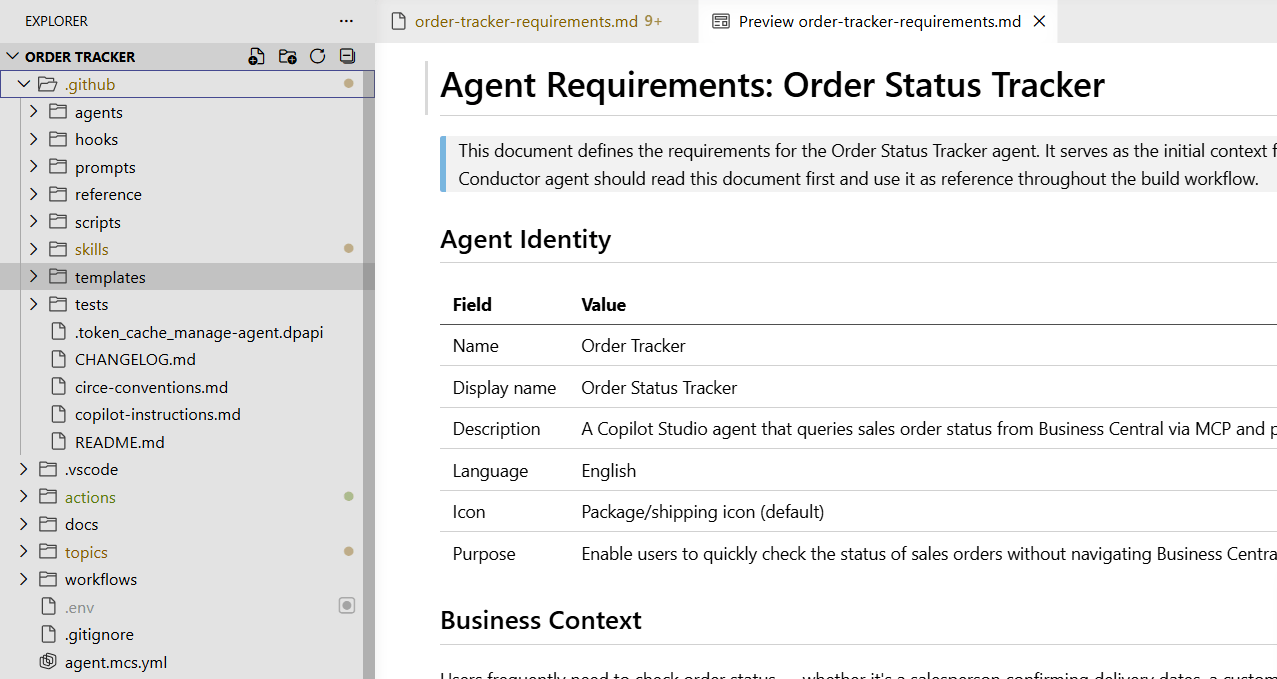Click the New File icon in Explorer header
Image resolution: width=1277 pixels, height=679 pixels.
[257, 57]
